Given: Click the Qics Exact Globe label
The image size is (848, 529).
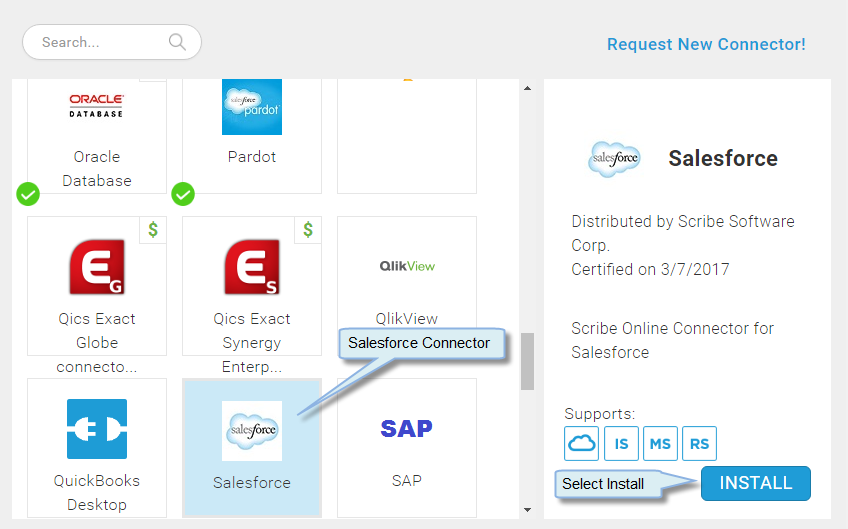Looking at the screenshot, I should [97, 342].
